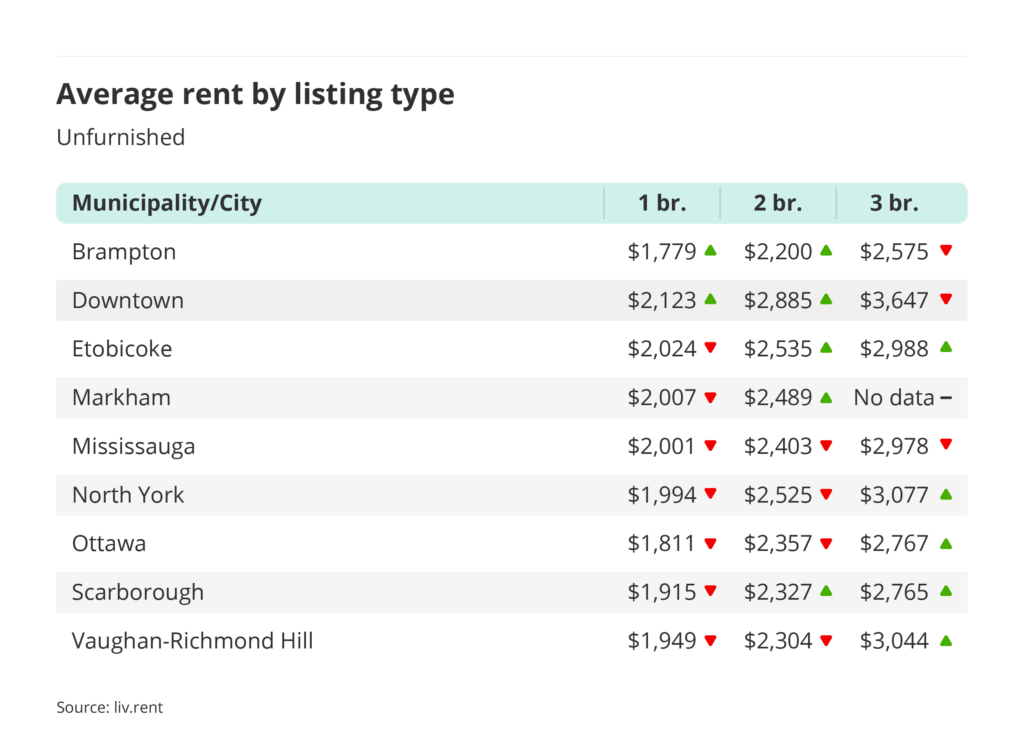Click the Municipality/City column header
The width and height of the screenshot is (1024, 741).
[x=167, y=203]
